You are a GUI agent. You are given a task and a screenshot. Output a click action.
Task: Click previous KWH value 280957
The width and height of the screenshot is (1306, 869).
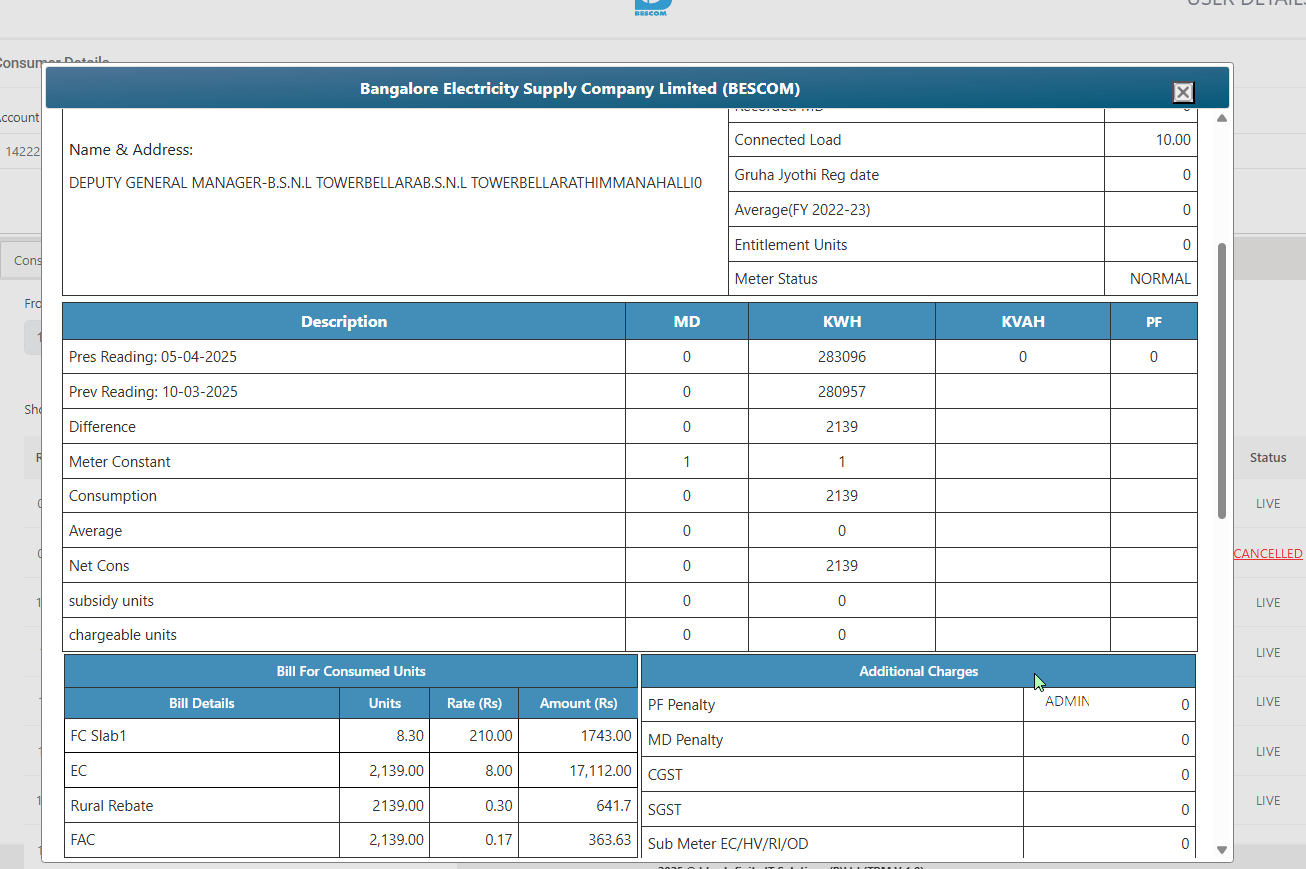pyautogui.click(x=842, y=392)
